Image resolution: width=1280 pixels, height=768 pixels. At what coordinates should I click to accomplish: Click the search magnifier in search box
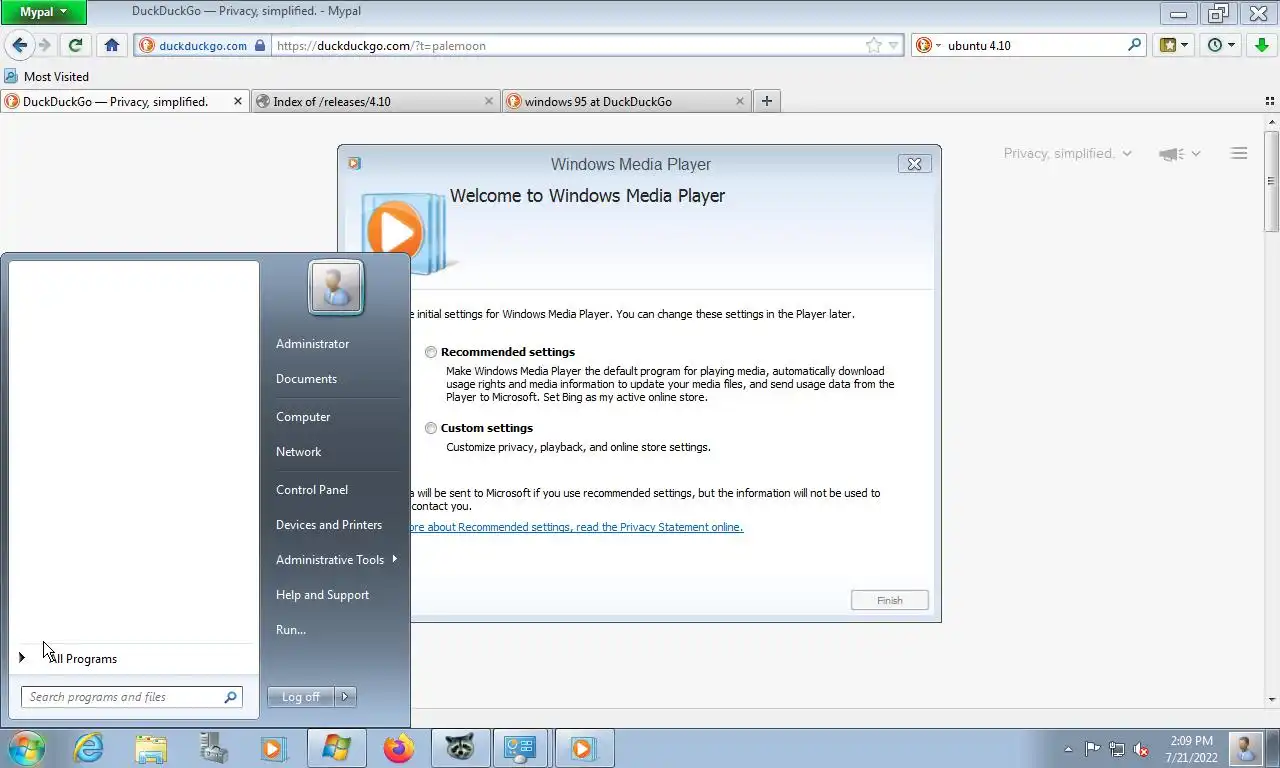click(x=1134, y=45)
